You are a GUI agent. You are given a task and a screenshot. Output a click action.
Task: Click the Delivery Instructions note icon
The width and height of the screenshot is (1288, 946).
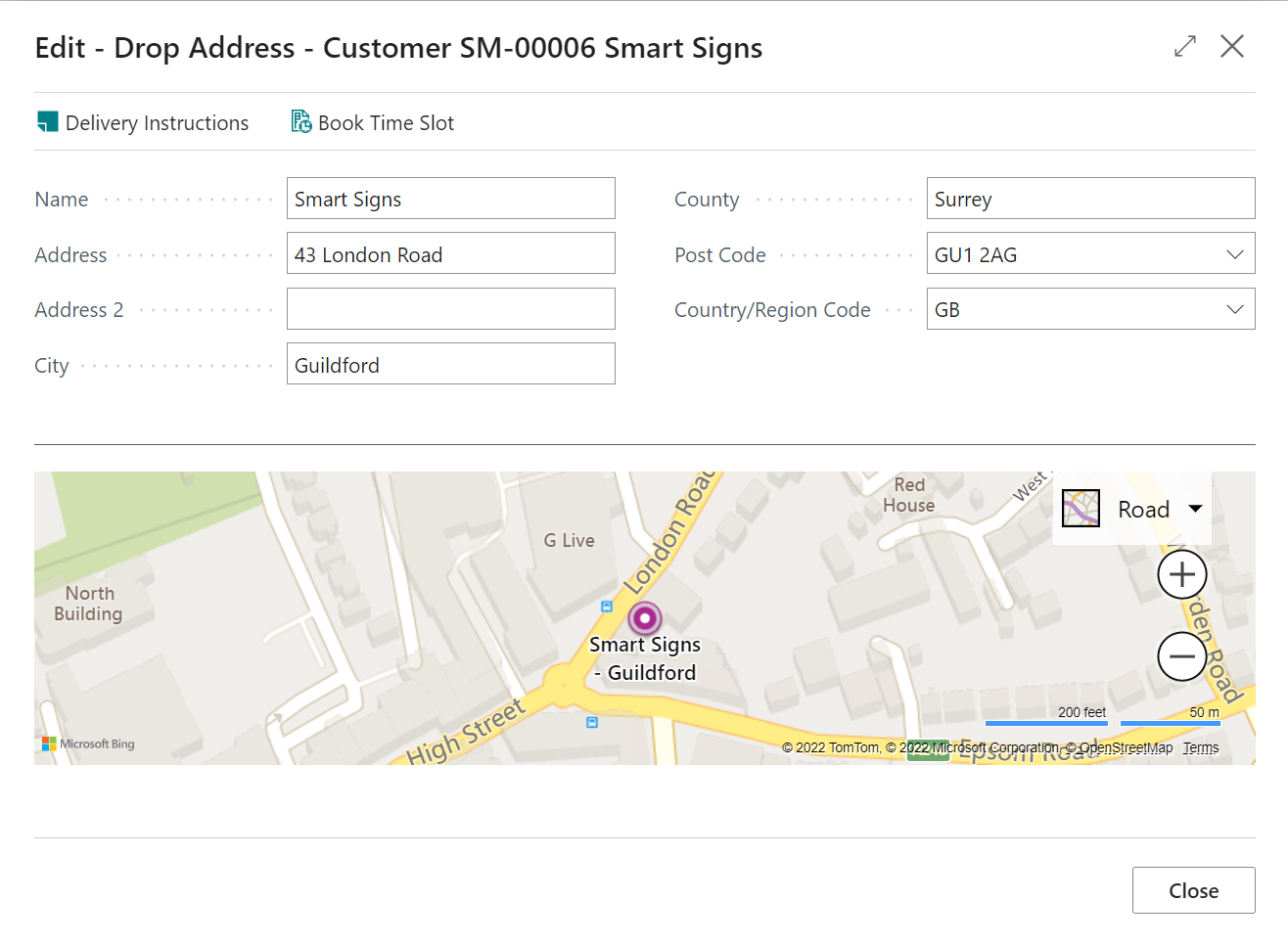[x=47, y=122]
